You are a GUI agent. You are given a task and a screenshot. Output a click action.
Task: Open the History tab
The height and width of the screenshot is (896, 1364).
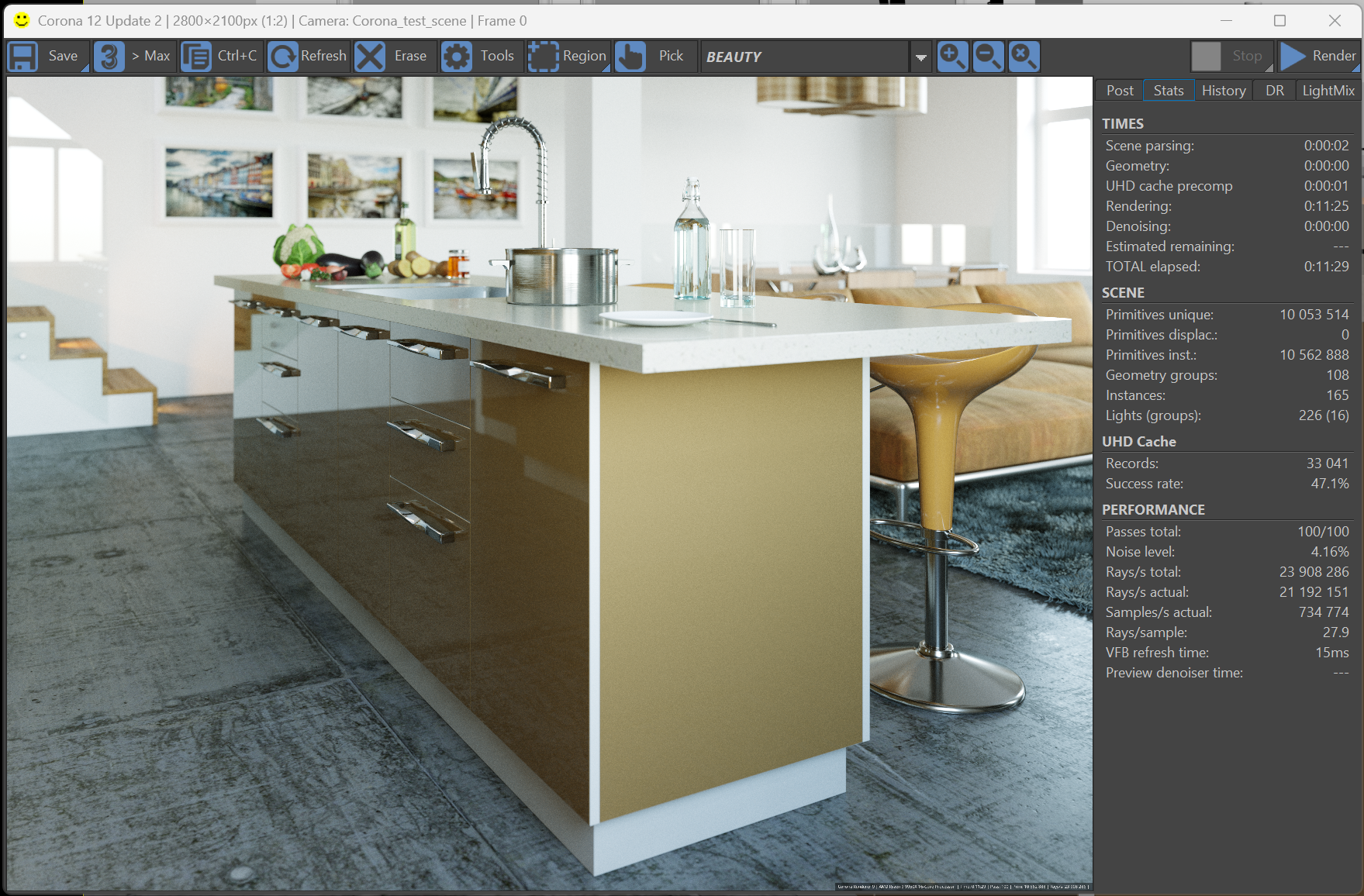click(1224, 91)
